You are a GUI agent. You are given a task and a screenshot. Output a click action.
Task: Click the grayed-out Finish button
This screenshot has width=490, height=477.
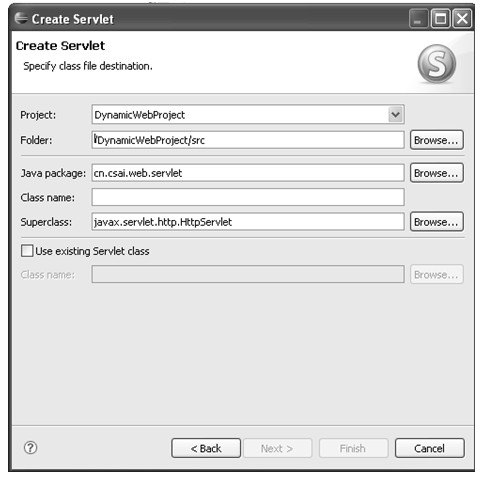coord(353,448)
